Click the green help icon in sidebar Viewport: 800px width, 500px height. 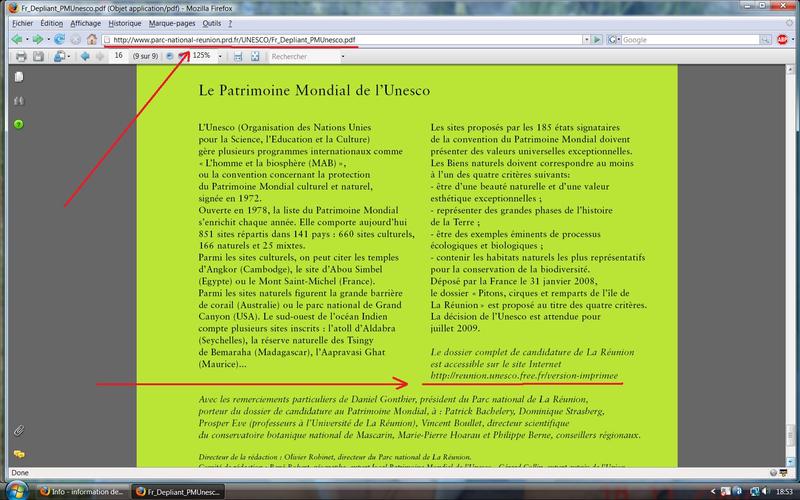pyautogui.click(x=18, y=124)
